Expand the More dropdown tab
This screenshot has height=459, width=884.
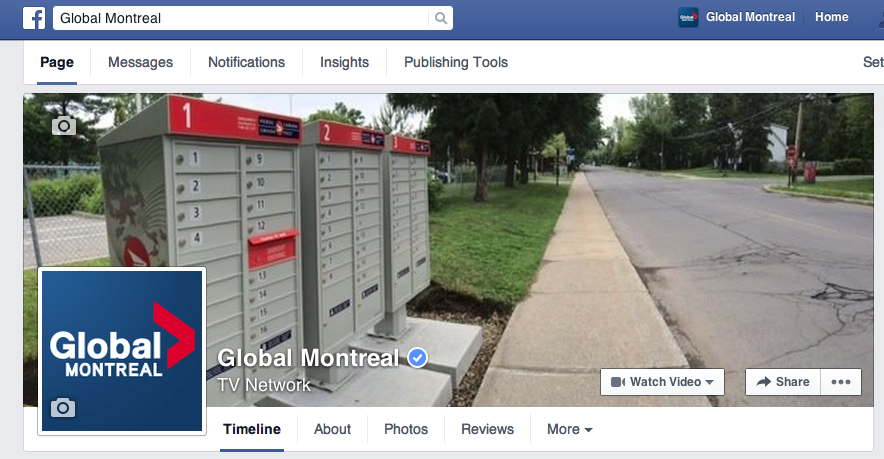point(569,429)
